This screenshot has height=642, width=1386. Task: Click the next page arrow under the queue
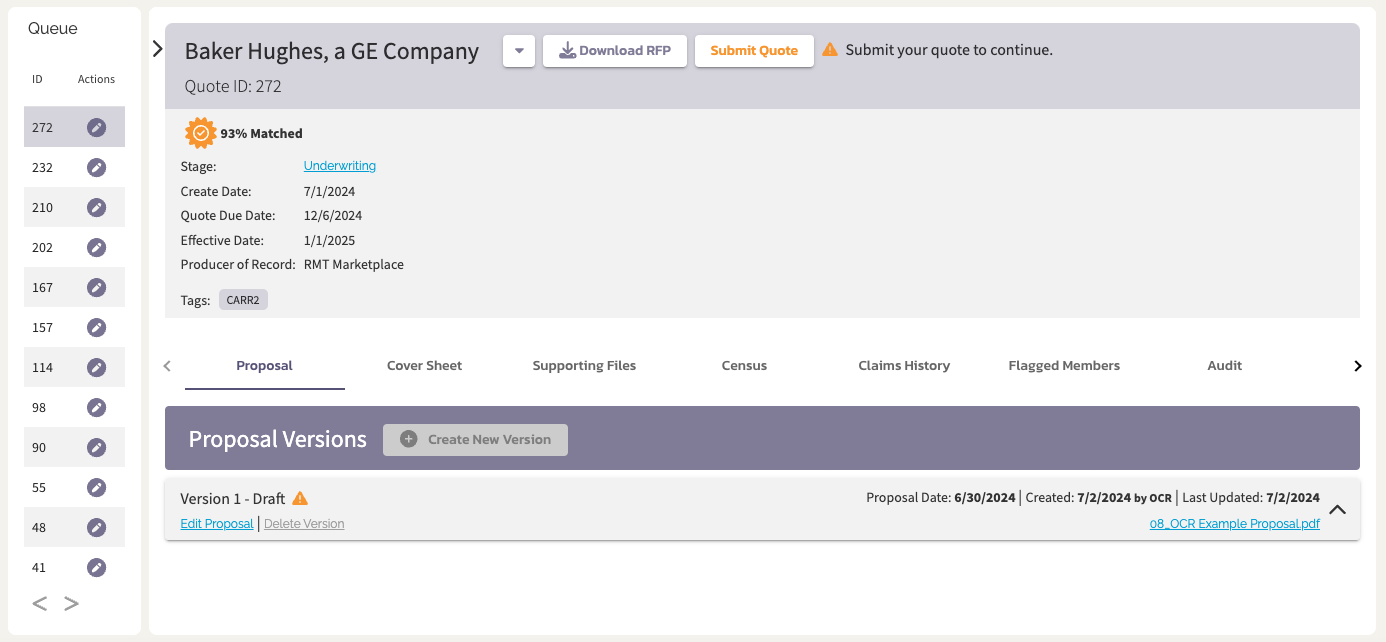70,603
